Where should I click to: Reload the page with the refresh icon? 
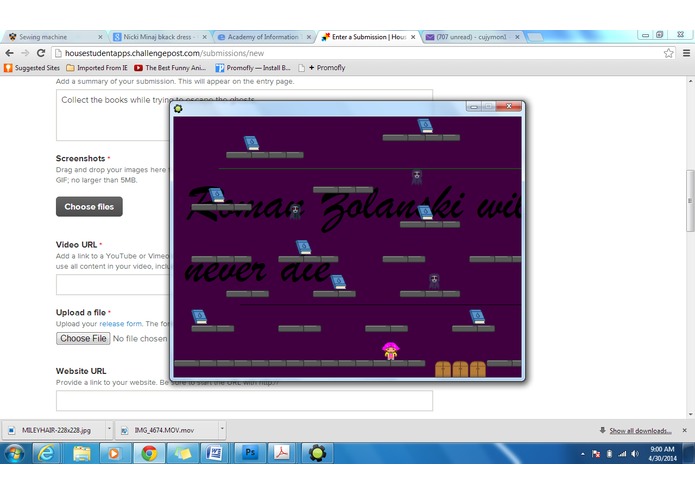41,53
